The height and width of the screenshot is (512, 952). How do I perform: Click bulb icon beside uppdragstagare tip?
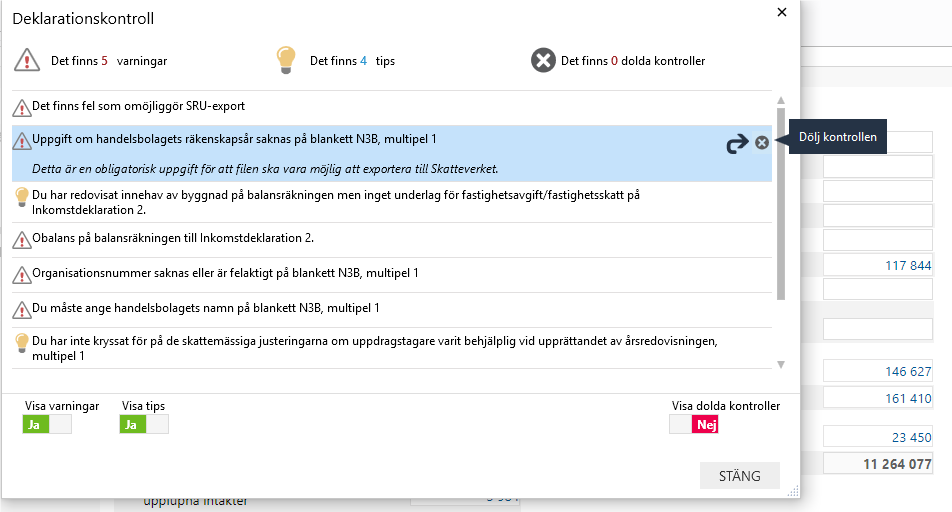(22, 343)
